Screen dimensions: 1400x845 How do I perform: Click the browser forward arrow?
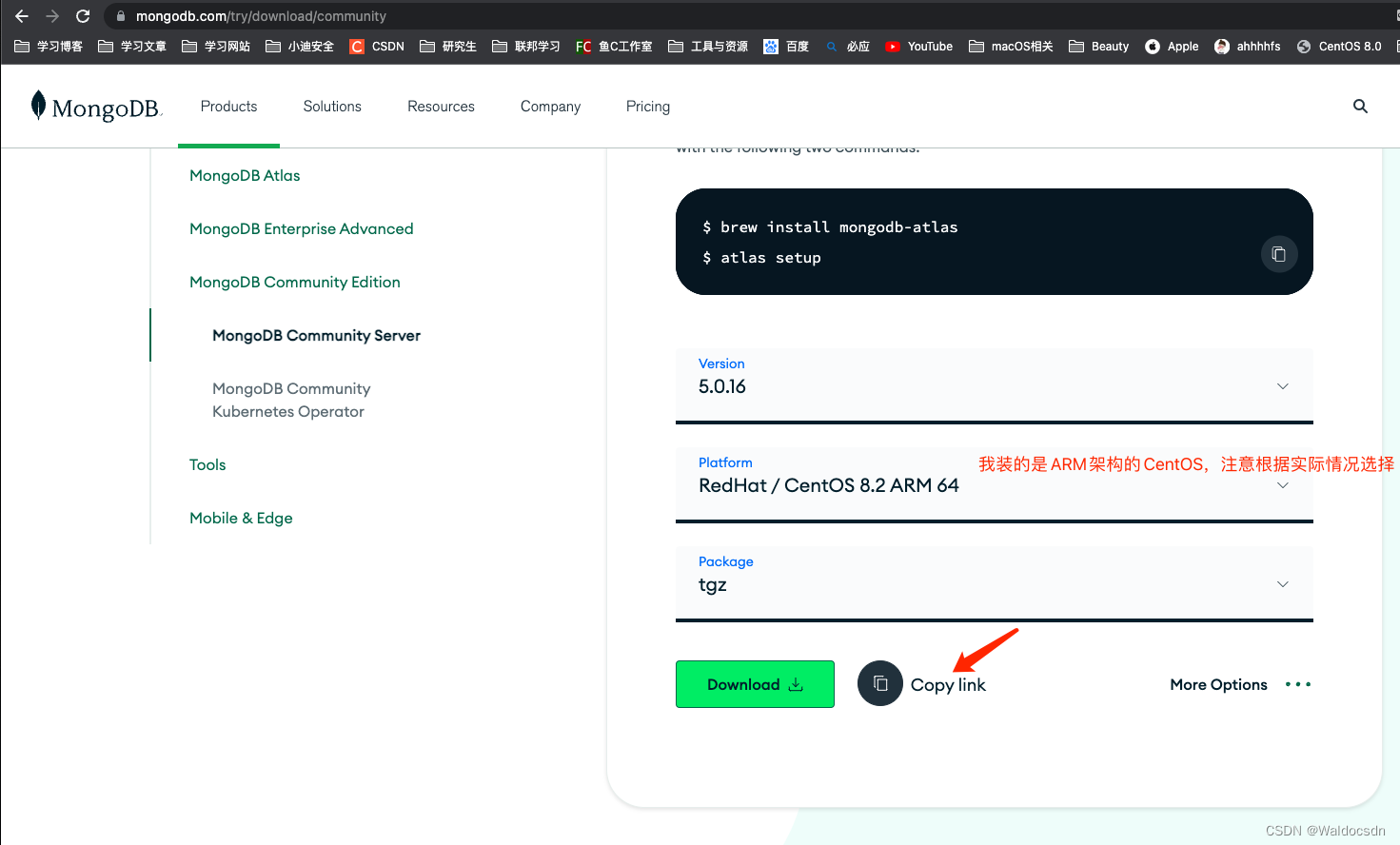(52, 16)
